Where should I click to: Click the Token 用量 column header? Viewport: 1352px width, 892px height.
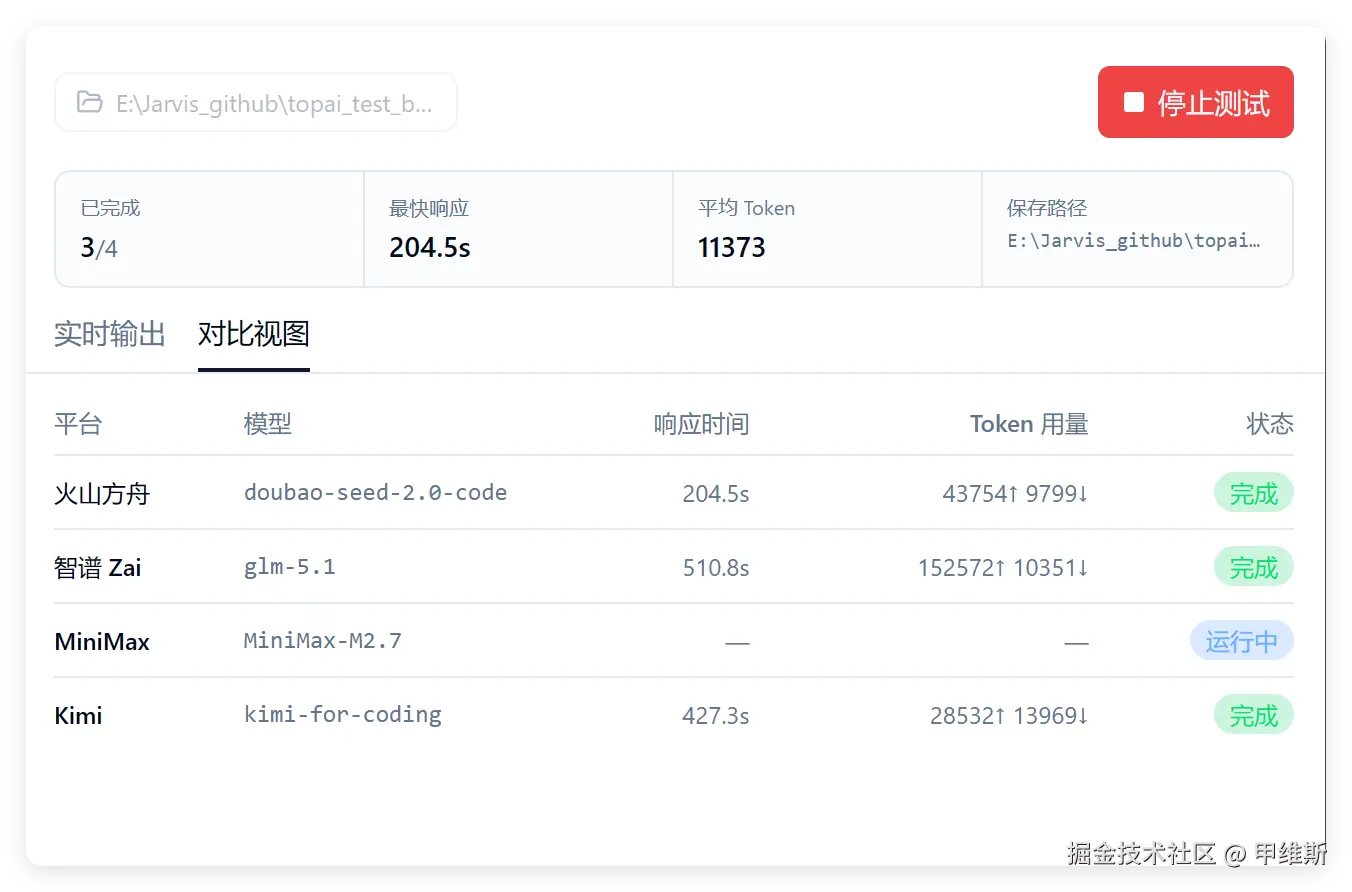1029,424
